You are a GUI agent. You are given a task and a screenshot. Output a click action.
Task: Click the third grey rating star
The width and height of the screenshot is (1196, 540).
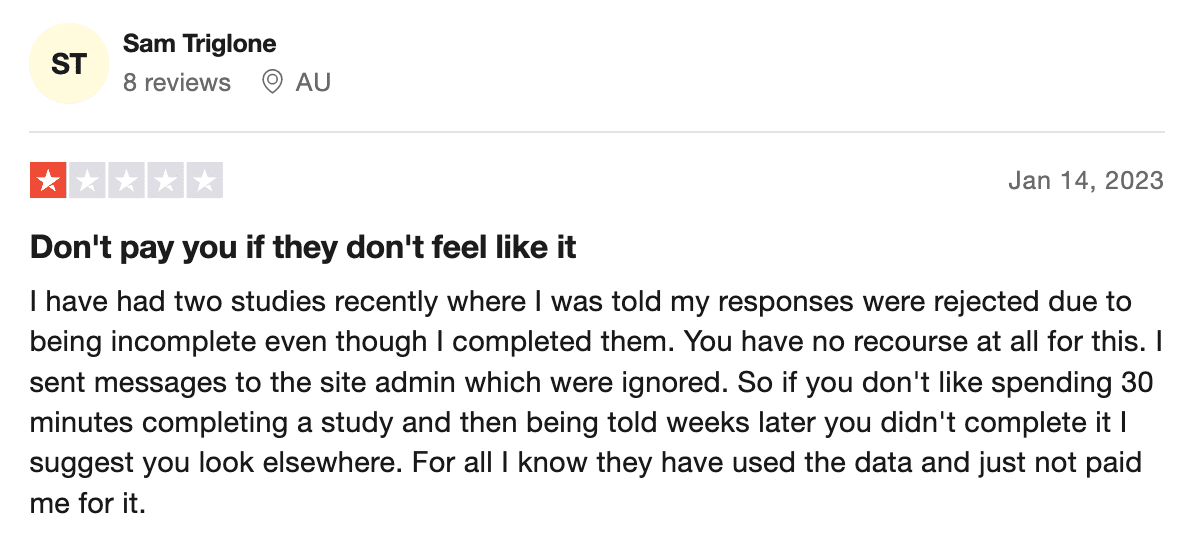(126, 181)
